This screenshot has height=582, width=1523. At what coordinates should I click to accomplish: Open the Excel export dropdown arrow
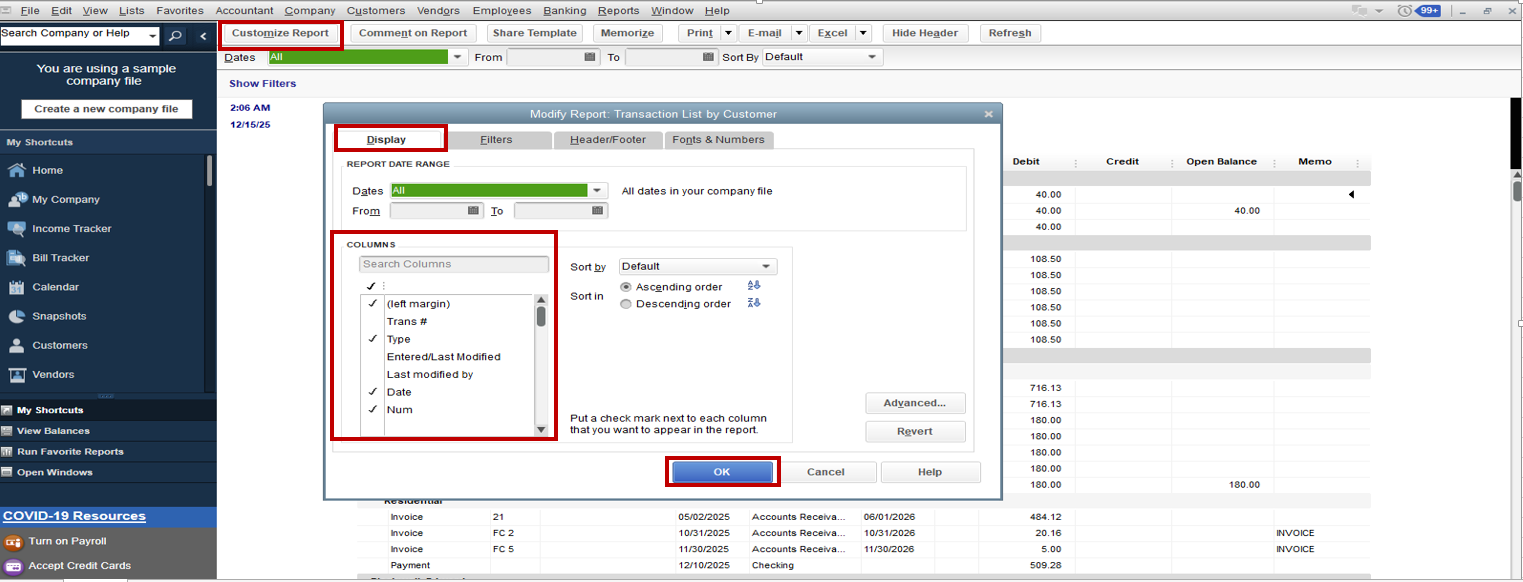click(x=862, y=32)
